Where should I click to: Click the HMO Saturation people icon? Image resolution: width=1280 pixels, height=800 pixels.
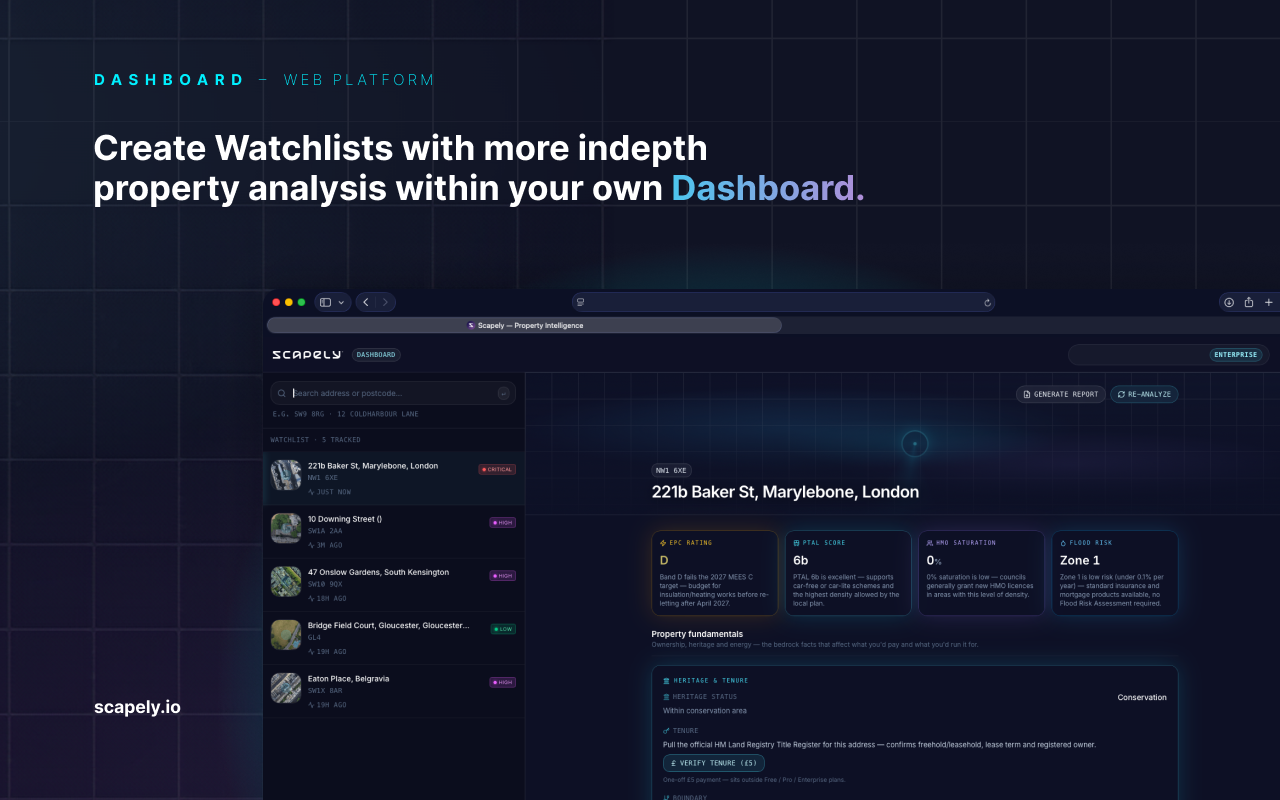coord(930,543)
